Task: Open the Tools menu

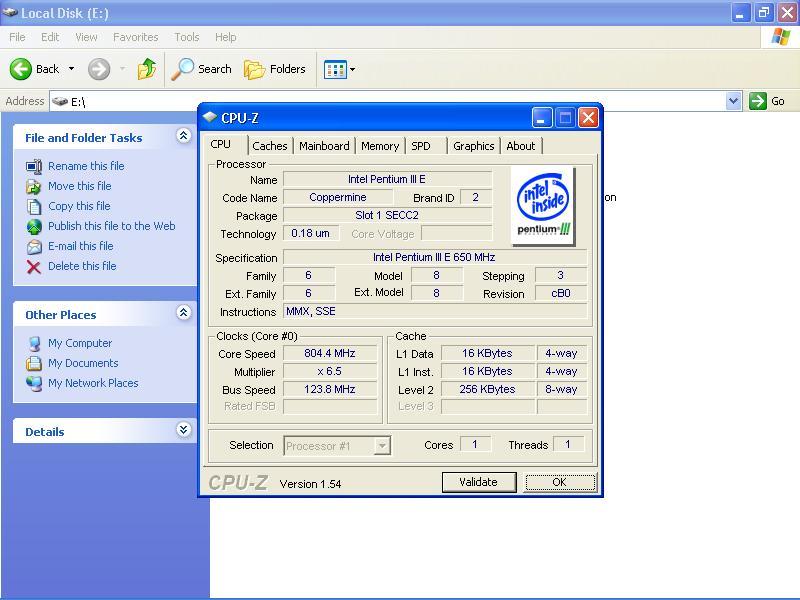Action: (x=187, y=37)
